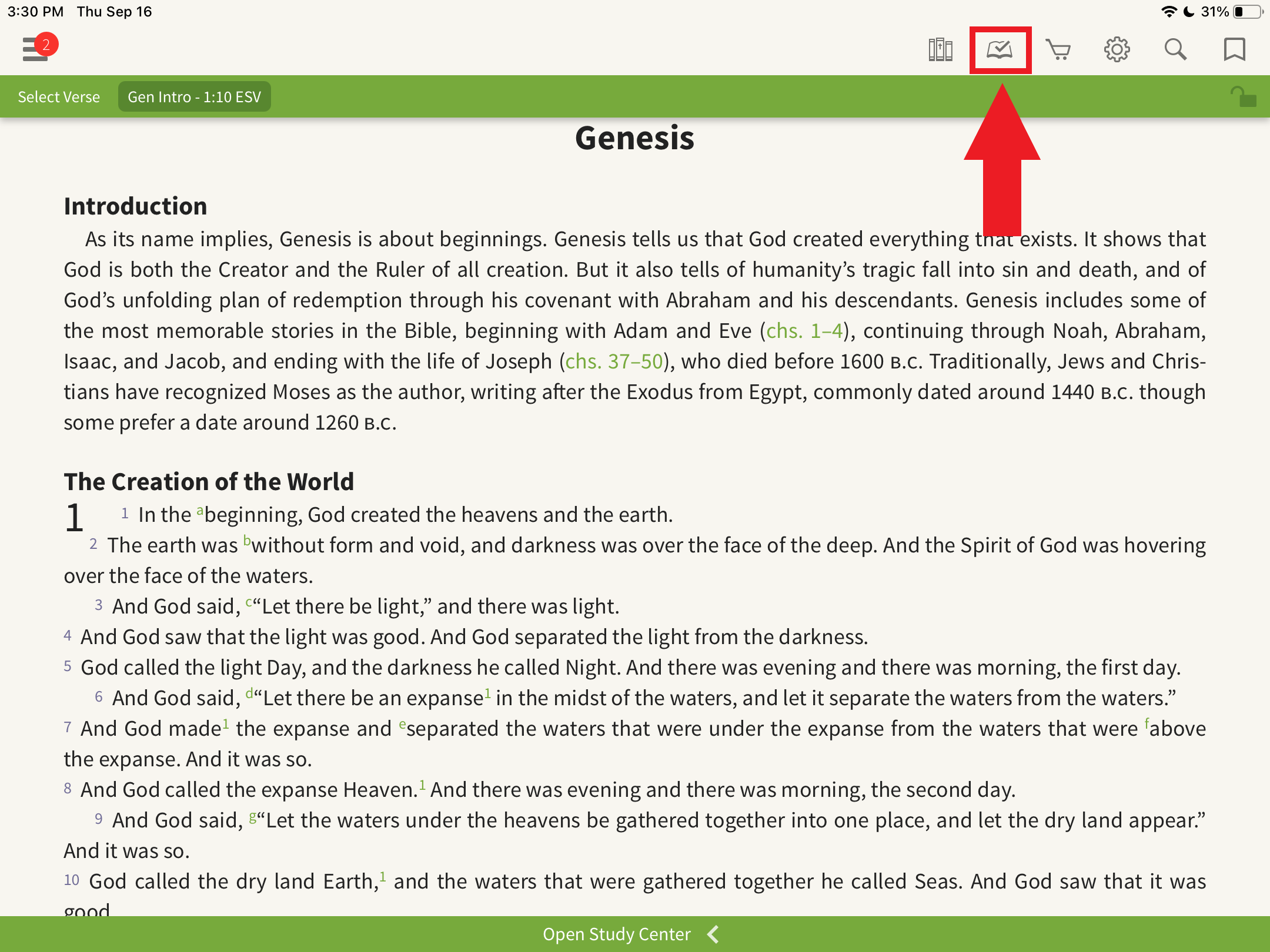Screen dimensions: 1270x952
Task: Tap verse number 10
Action: click(72, 880)
